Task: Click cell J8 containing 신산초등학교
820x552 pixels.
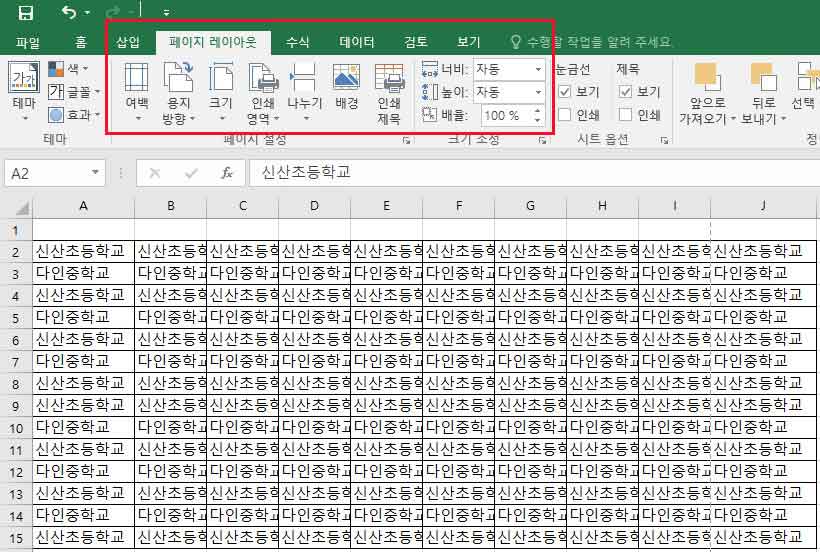Action: click(763, 383)
